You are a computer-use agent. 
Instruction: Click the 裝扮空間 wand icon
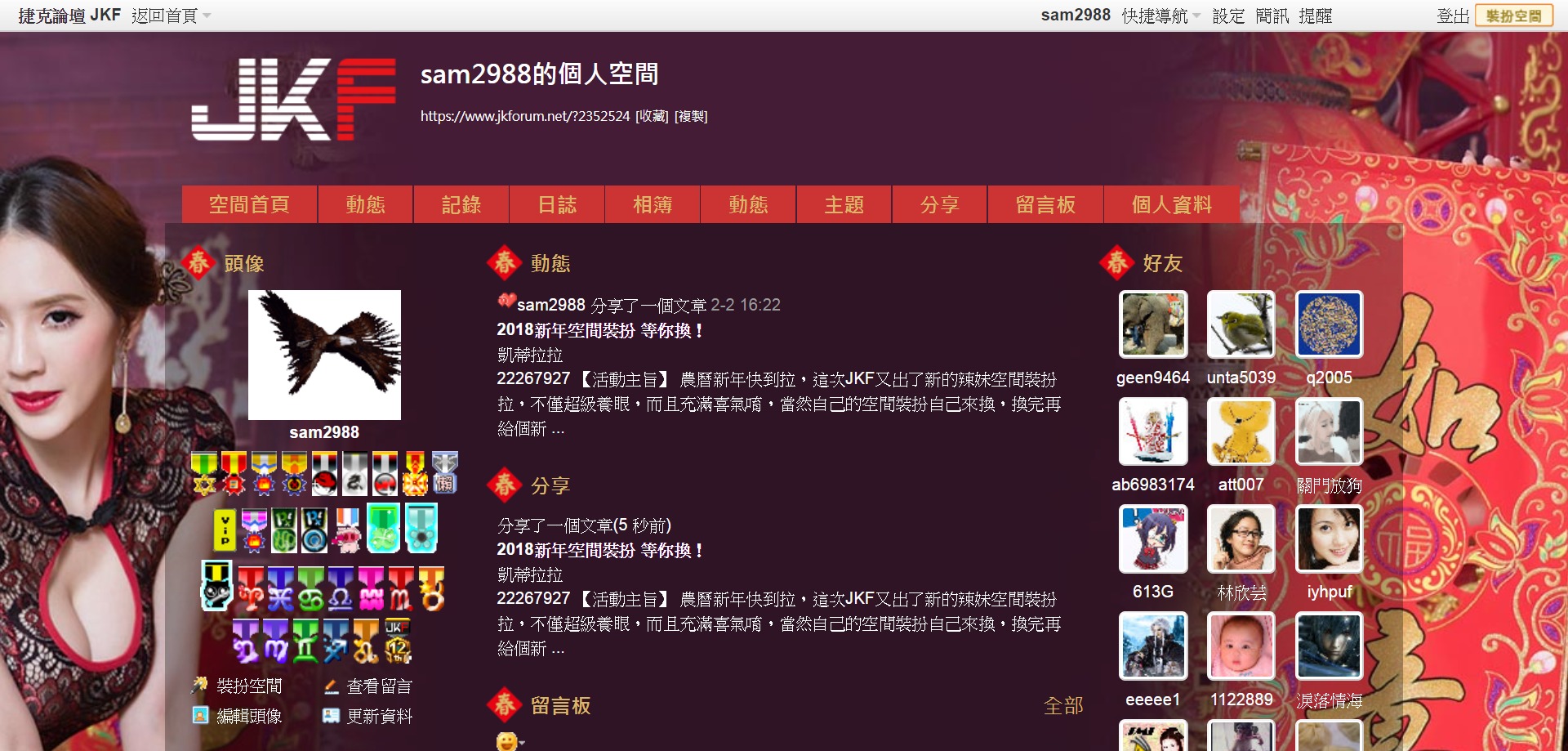pos(199,686)
